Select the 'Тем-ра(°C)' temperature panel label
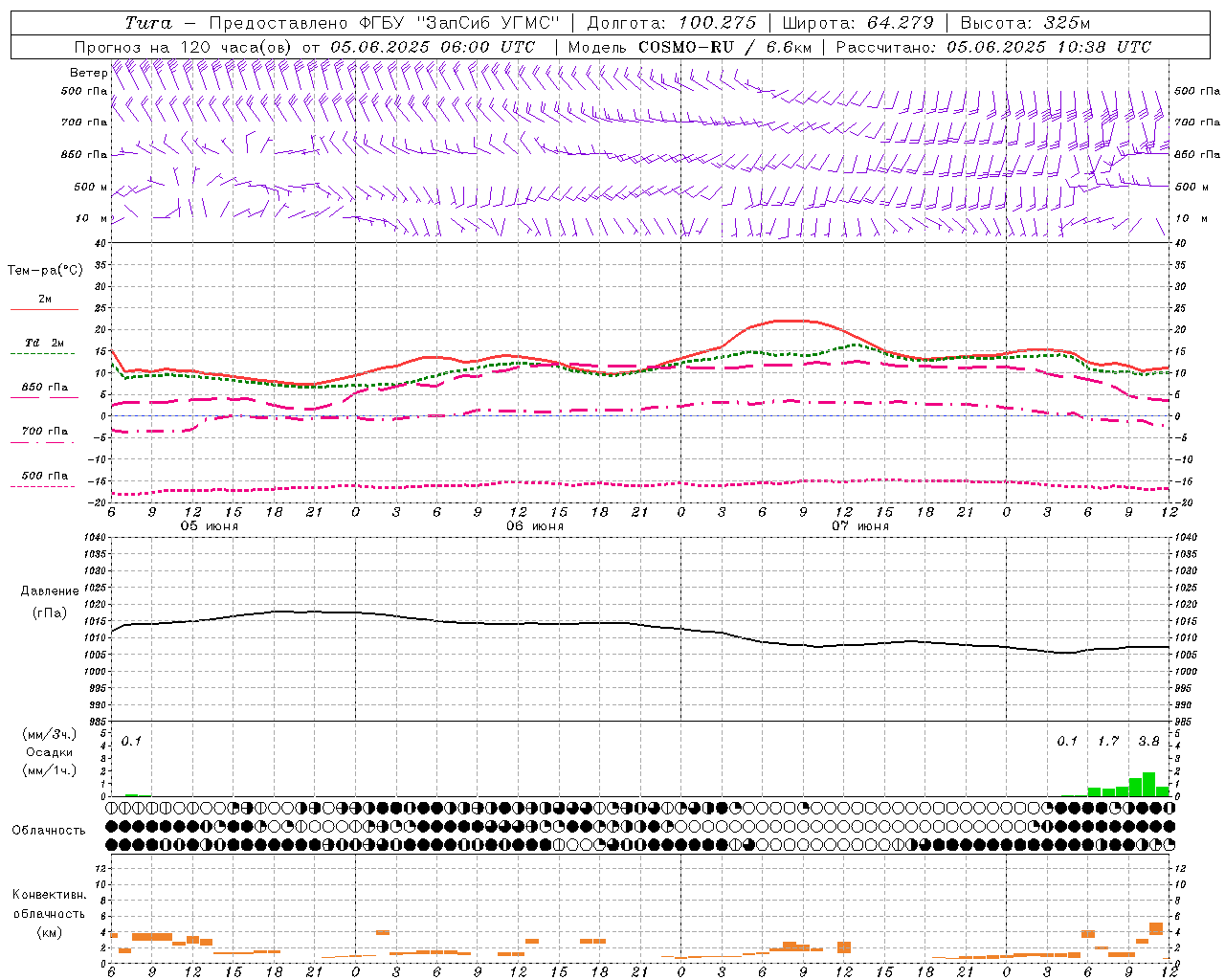The height and width of the screenshot is (980, 1225). [x=45, y=270]
